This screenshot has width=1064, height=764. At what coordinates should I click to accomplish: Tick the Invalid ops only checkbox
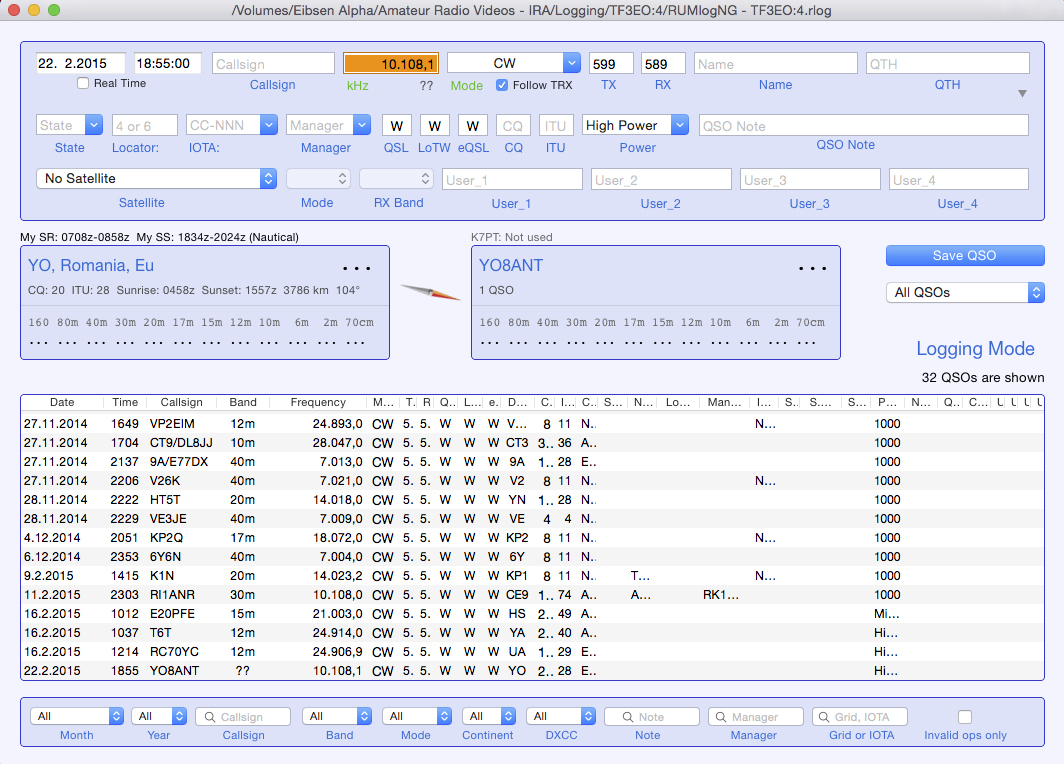tap(965, 717)
